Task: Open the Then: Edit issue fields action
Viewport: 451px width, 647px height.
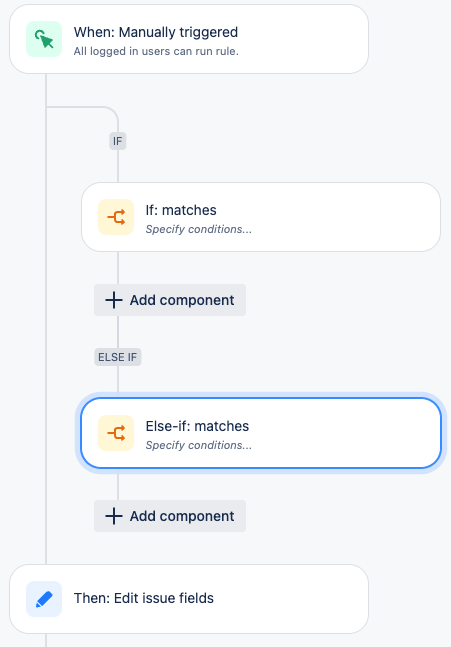Action: point(189,599)
